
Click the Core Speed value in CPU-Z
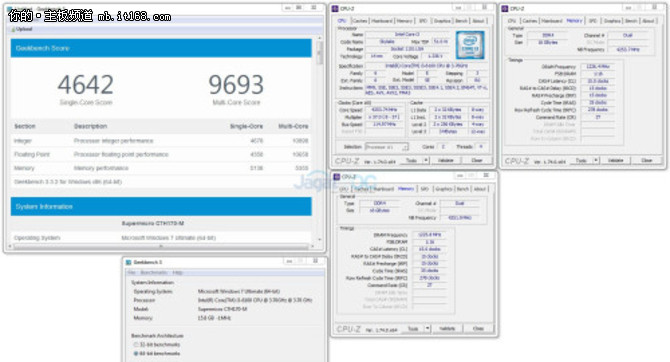385,109
